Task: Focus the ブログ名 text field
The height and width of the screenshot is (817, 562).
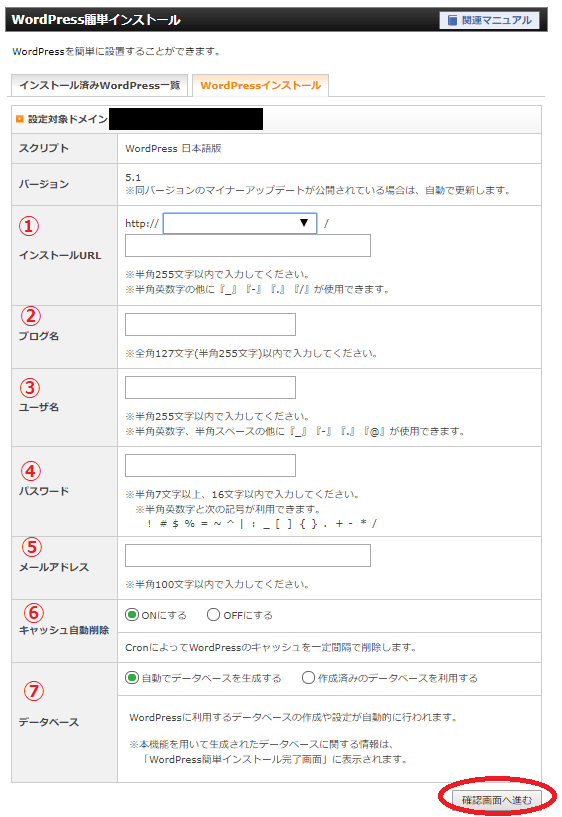Action: click(210, 324)
